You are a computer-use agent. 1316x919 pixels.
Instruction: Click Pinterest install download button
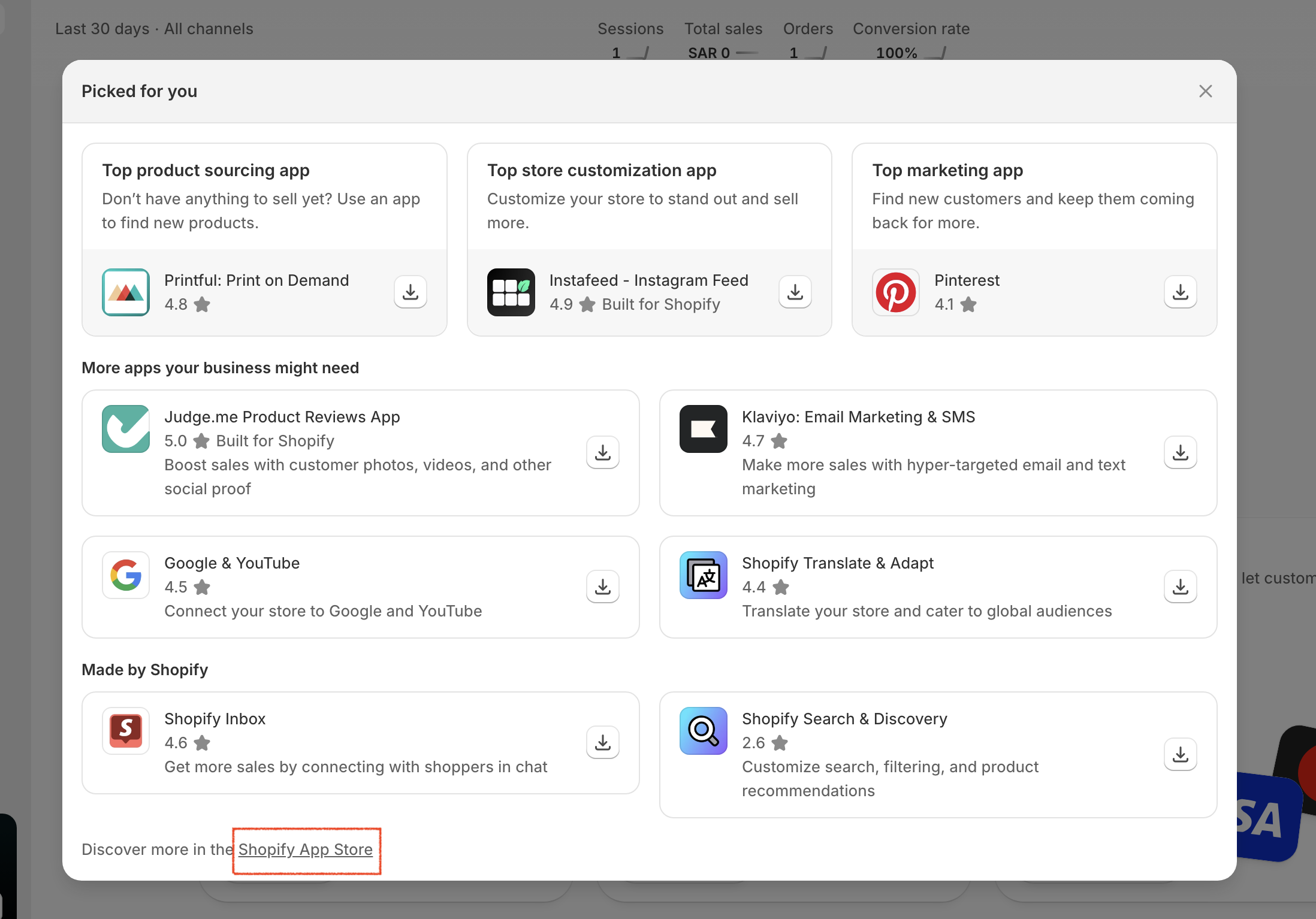click(x=1181, y=292)
